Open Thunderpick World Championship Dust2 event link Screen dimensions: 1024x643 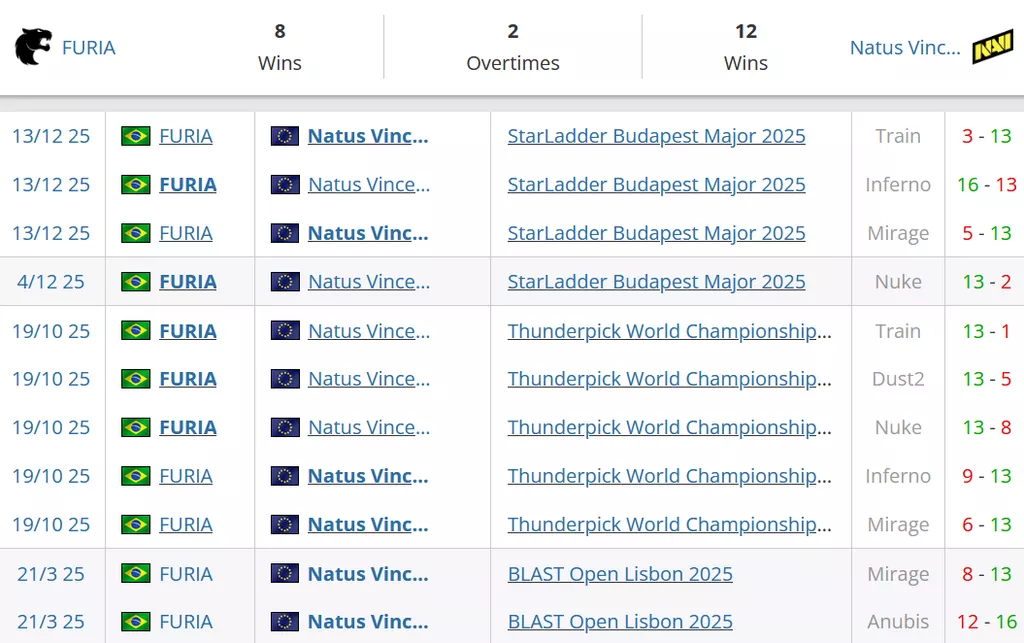pyautogui.click(x=669, y=379)
